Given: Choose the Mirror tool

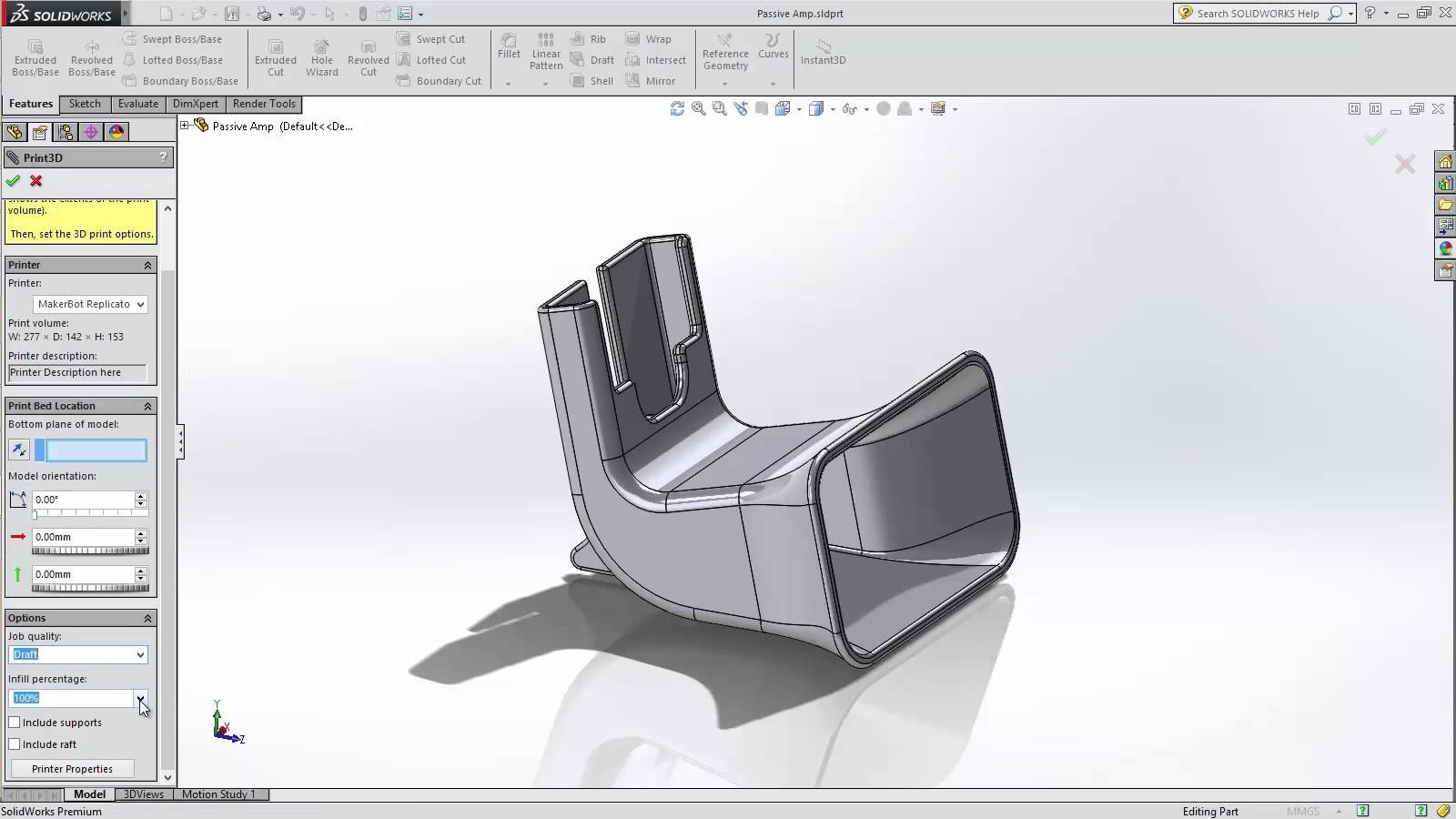Looking at the screenshot, I should [x=651, y=81].
